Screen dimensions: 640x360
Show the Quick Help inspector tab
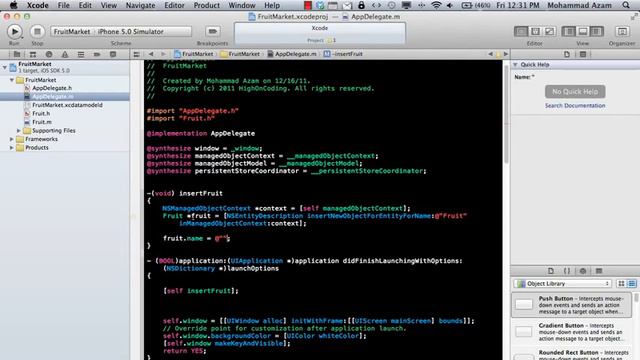click(583, 54)
